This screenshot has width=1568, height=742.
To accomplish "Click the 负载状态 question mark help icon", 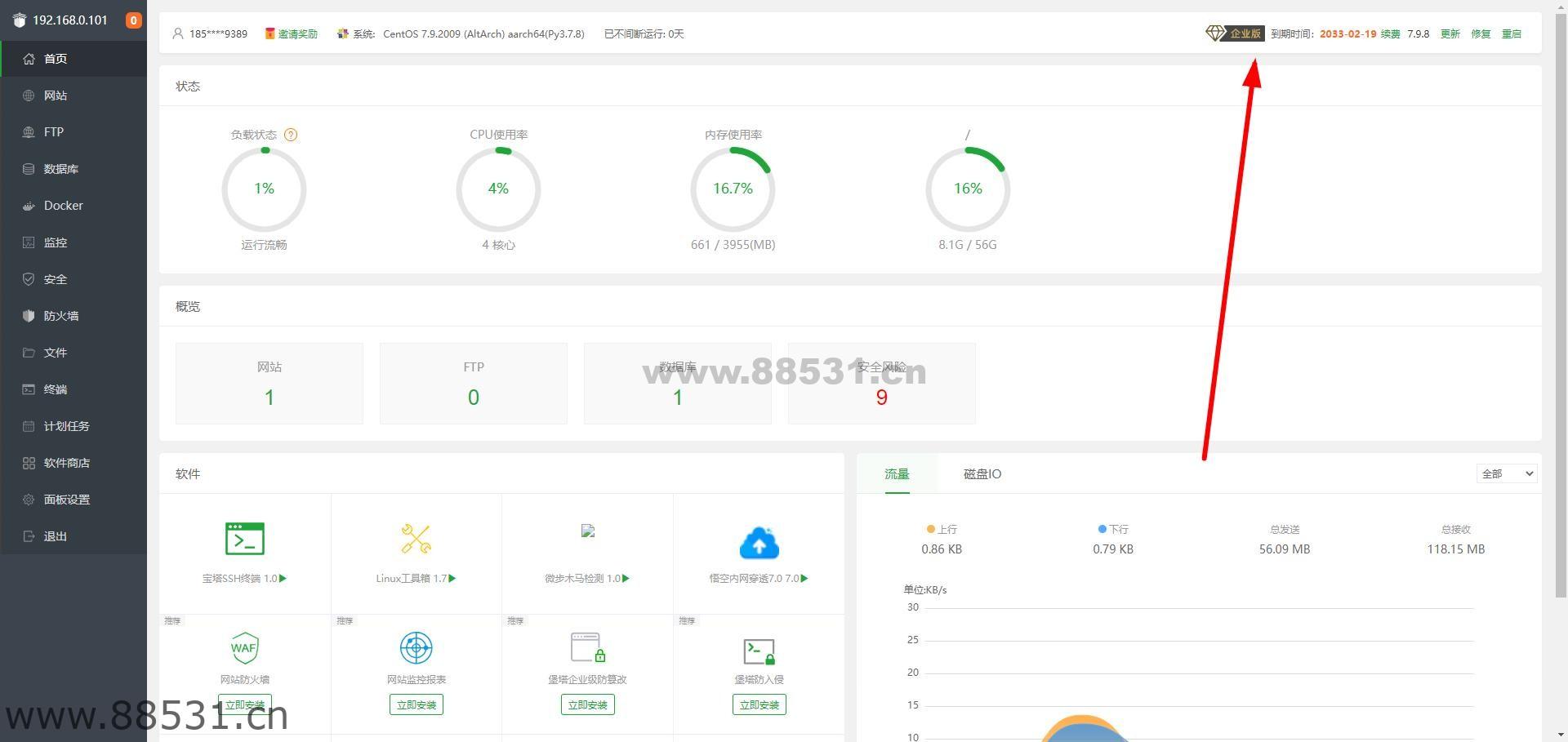I will pyautogui.click(x=291, y=135).
